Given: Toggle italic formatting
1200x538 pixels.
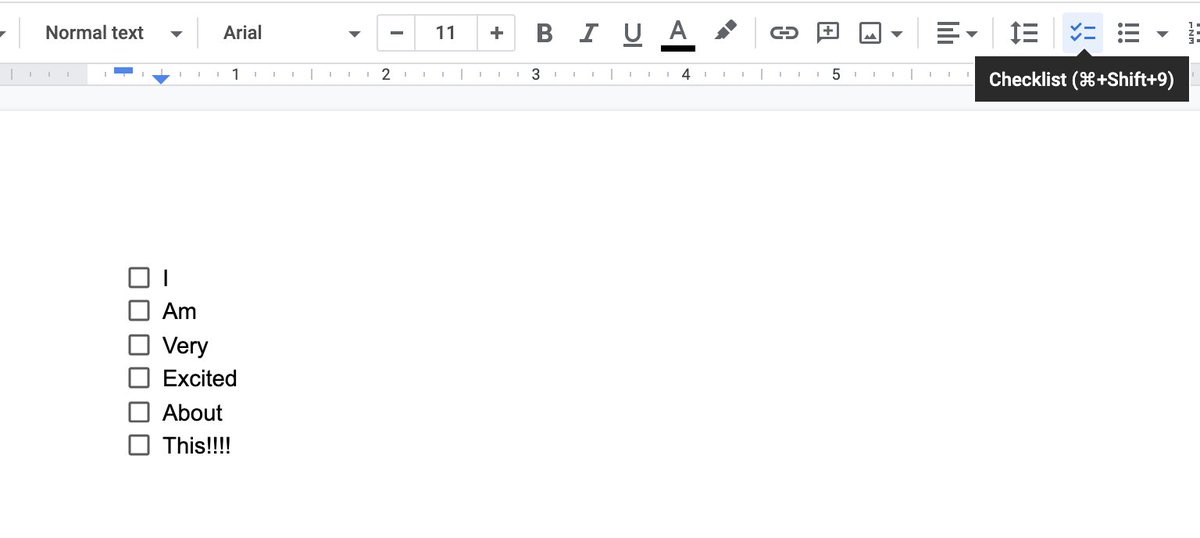Looking at the screenshot, I should [x=588, y=33].
